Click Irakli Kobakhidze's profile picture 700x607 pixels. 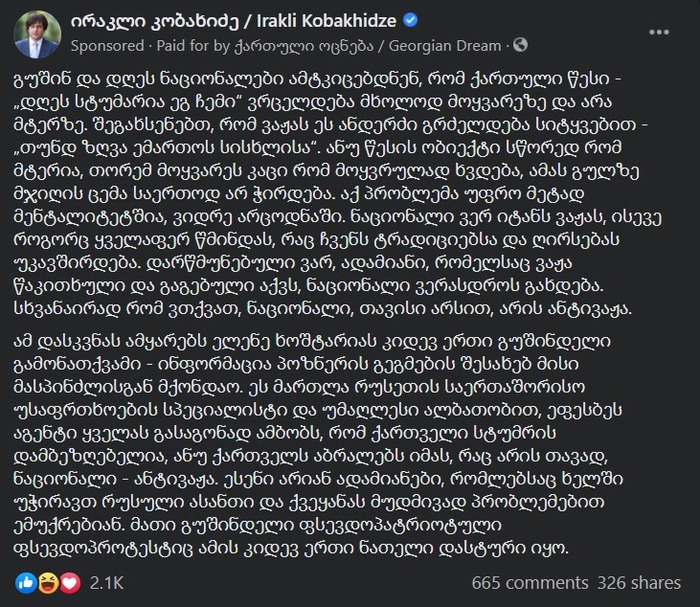(36, 36)
